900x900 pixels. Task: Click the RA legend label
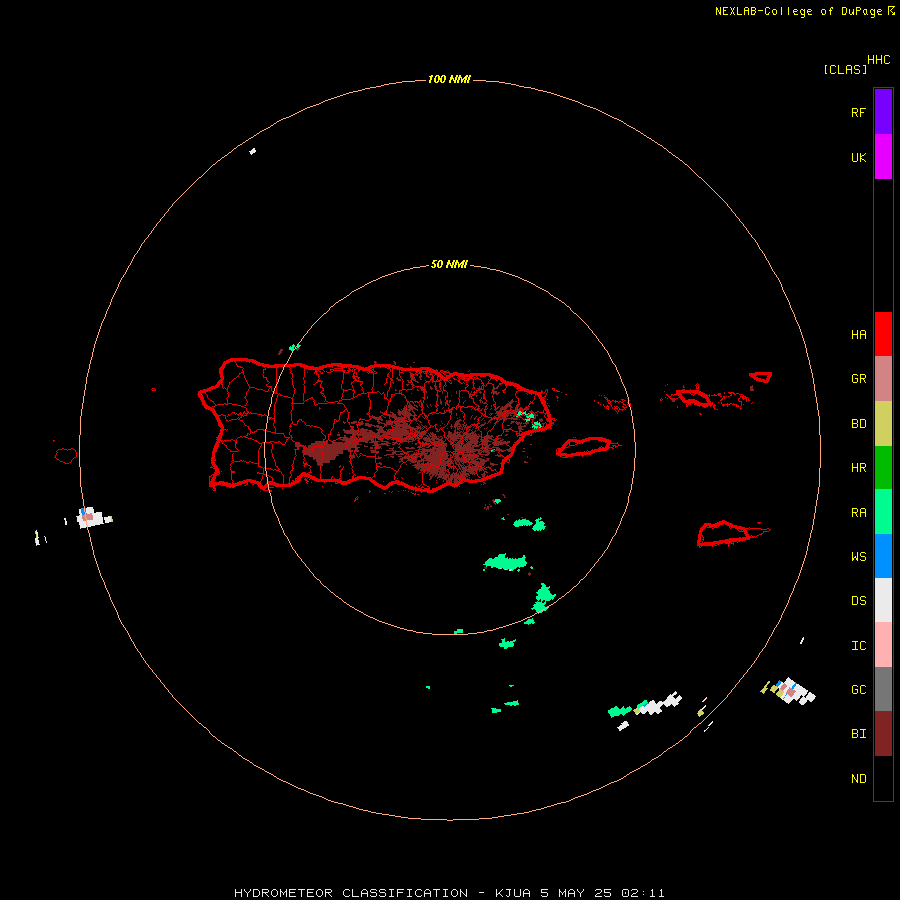(858, 512)
